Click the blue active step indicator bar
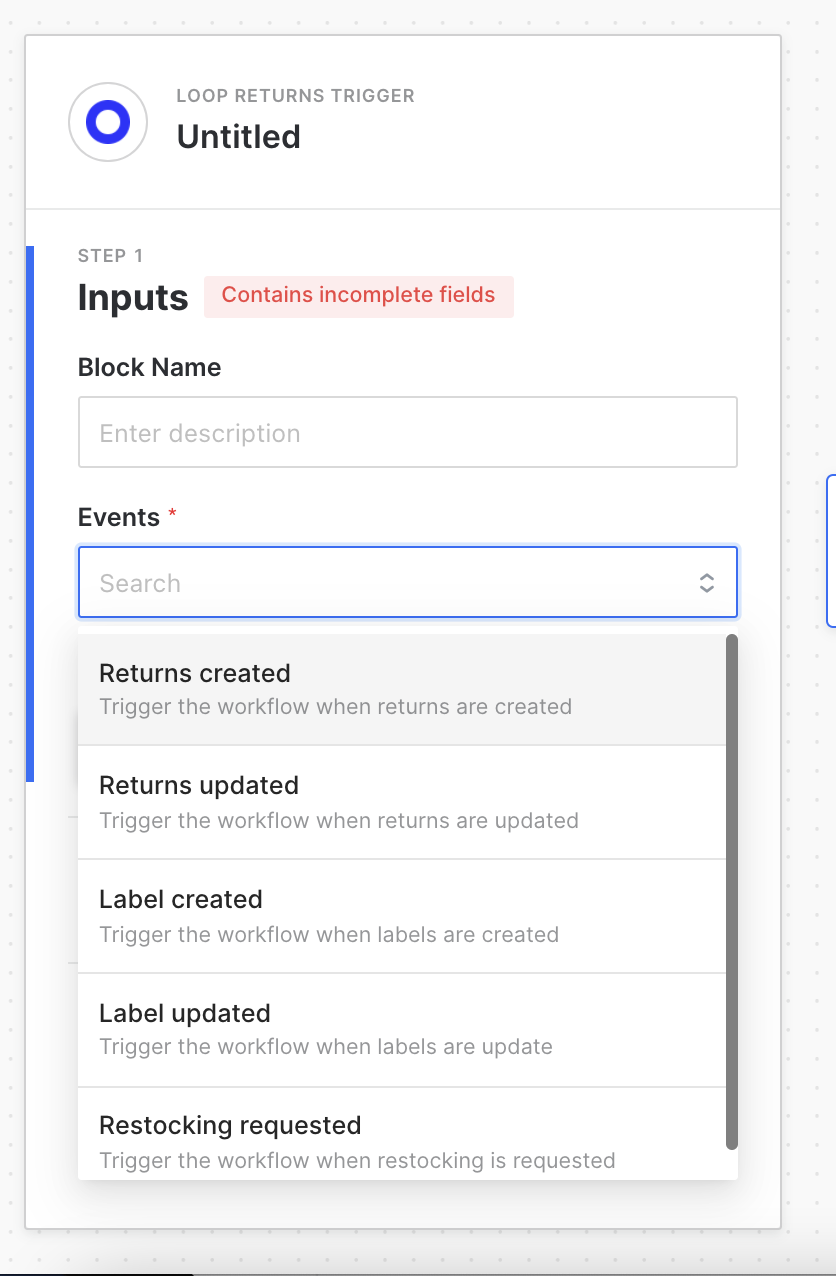The width and height of the screenshot is (836, 1276). [x=30, y=513]
